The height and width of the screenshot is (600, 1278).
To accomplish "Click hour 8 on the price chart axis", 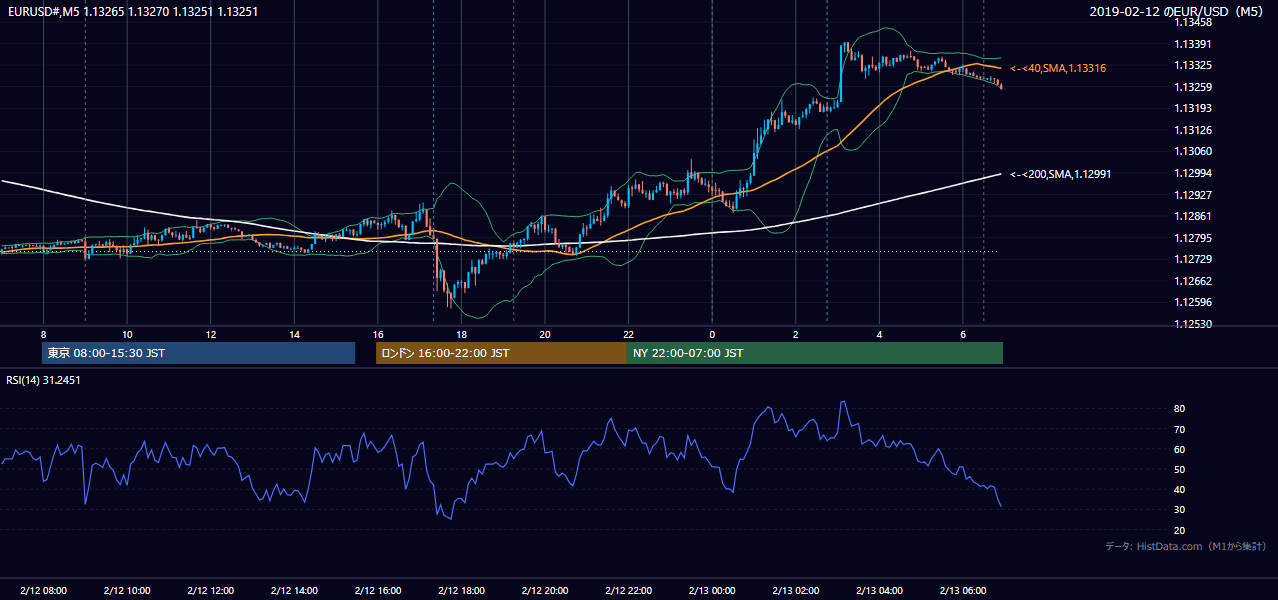I will click(x=43, y=334).
